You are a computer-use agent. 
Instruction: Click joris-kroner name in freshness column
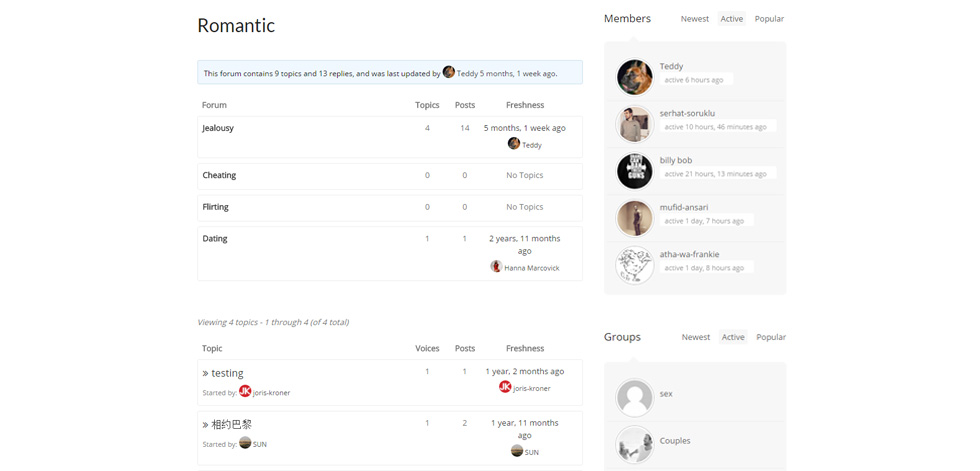[x=532, y=389]
